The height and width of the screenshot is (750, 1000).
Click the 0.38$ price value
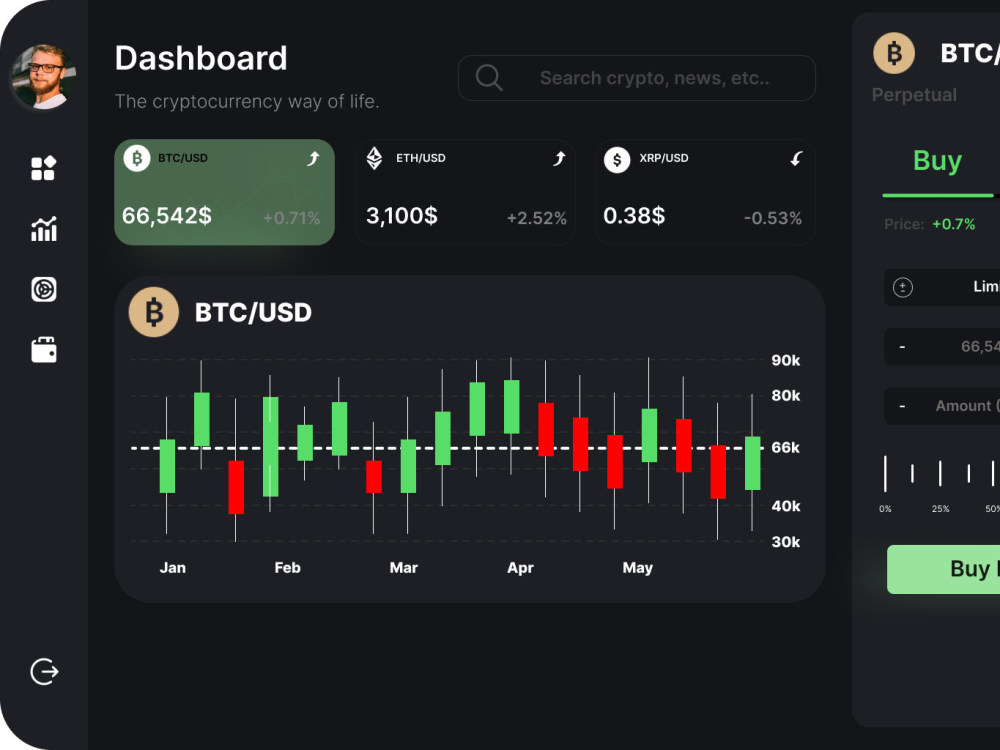coord(634,216)
